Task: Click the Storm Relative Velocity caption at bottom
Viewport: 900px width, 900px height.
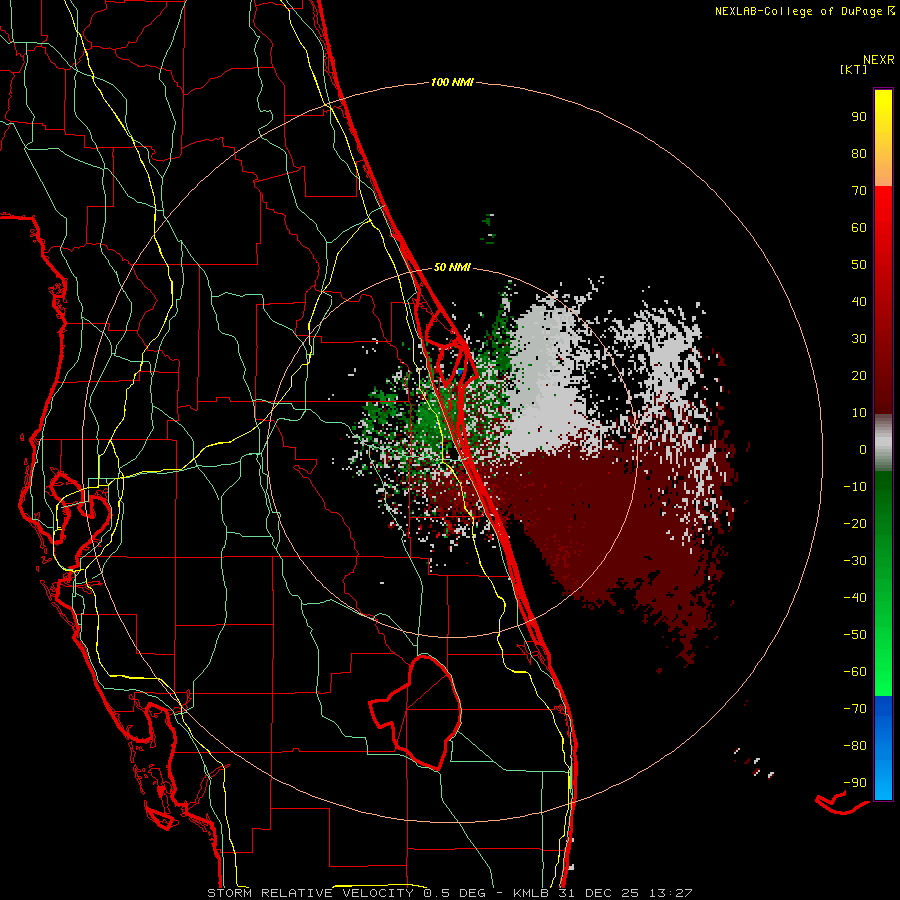Action: [449, 893]
